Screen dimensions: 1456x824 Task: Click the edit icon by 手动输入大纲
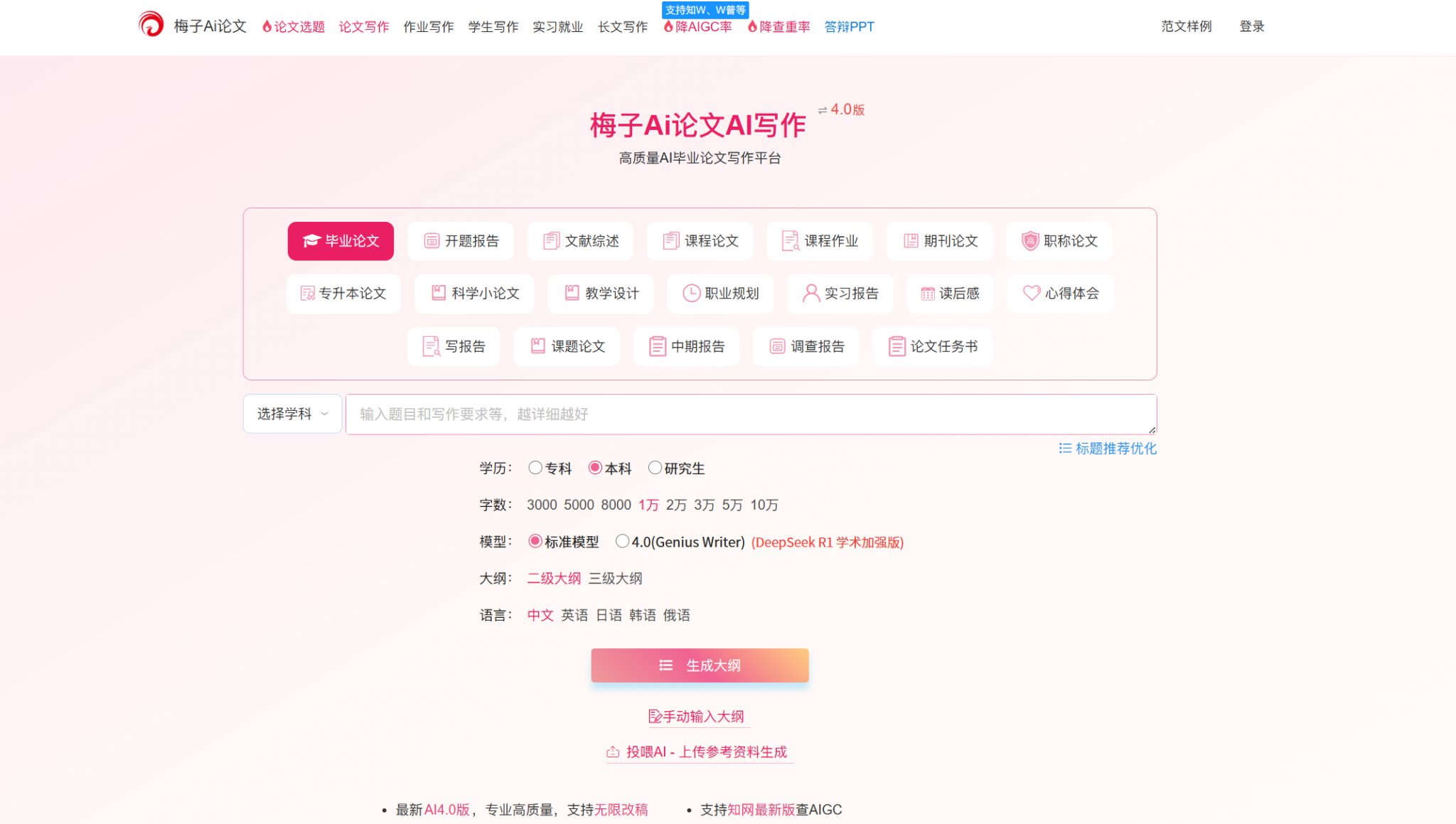655,717
